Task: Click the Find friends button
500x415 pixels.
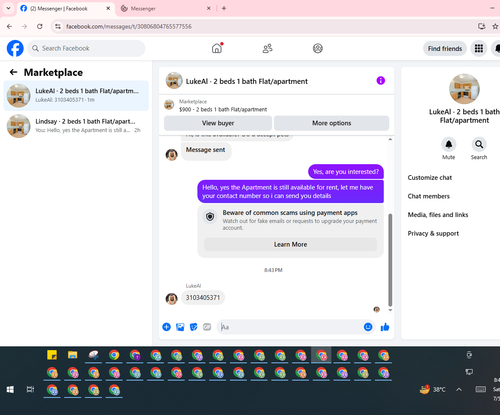Action: click(x=445, y=49)
